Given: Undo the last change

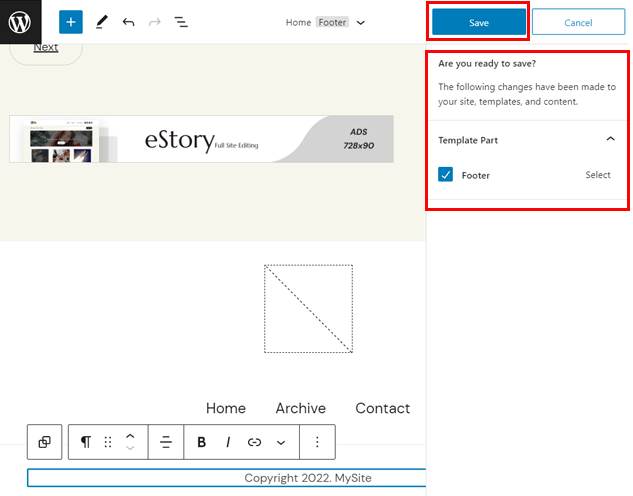Looking at the screenshot, I should [128, 22].
